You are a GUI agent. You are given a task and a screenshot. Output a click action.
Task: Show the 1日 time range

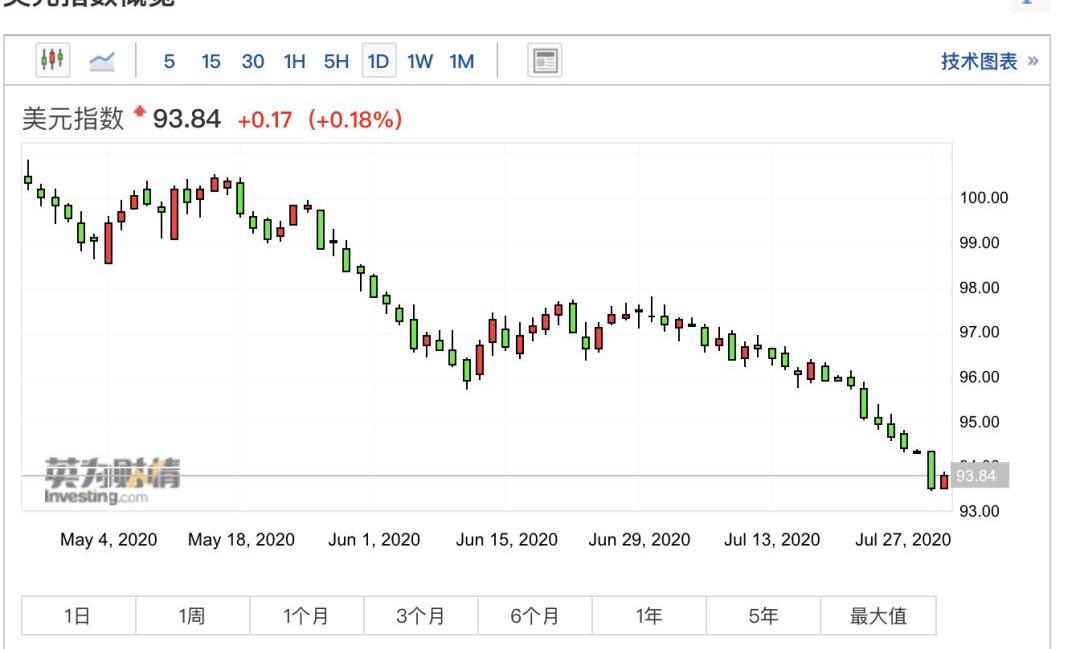pyautogui.click(x=78, y=616)
